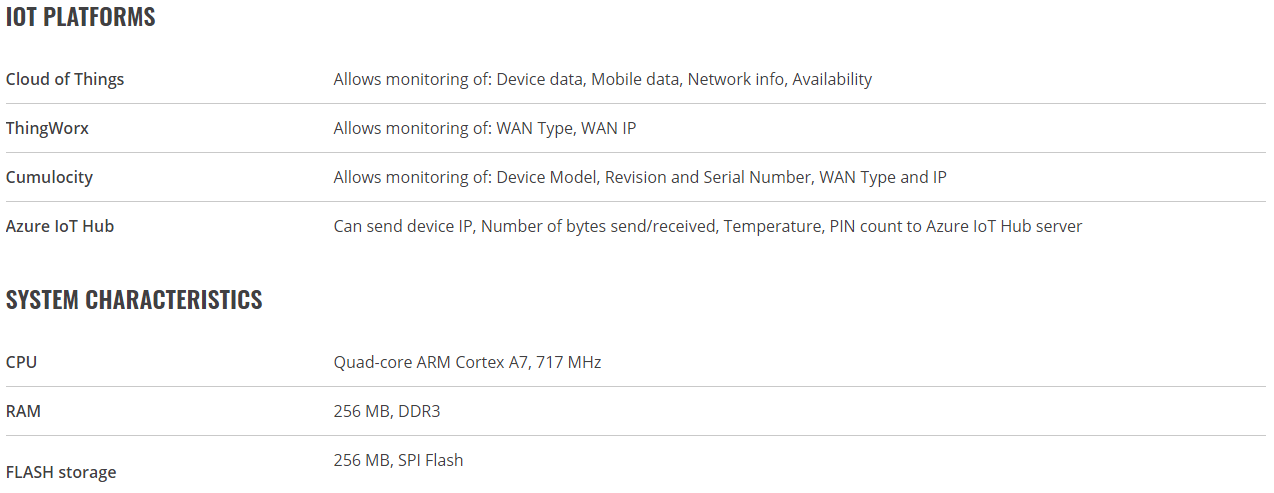The width and height of the screenshot is (1274, 493).
Task: Click the Cumulocity Device Model description
Action: tap(640, 177)
